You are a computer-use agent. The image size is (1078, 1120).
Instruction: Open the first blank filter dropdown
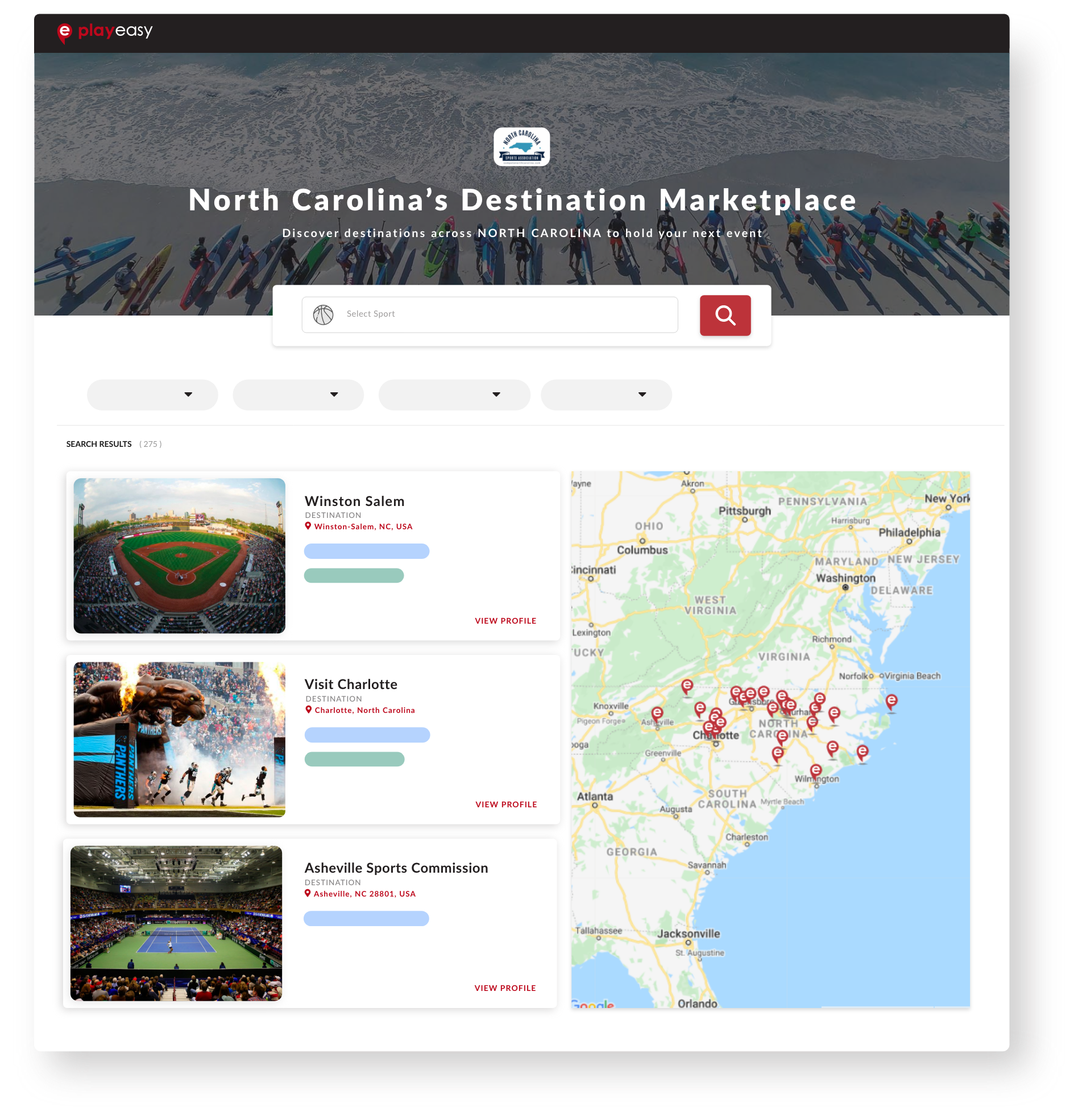(152, 395)
